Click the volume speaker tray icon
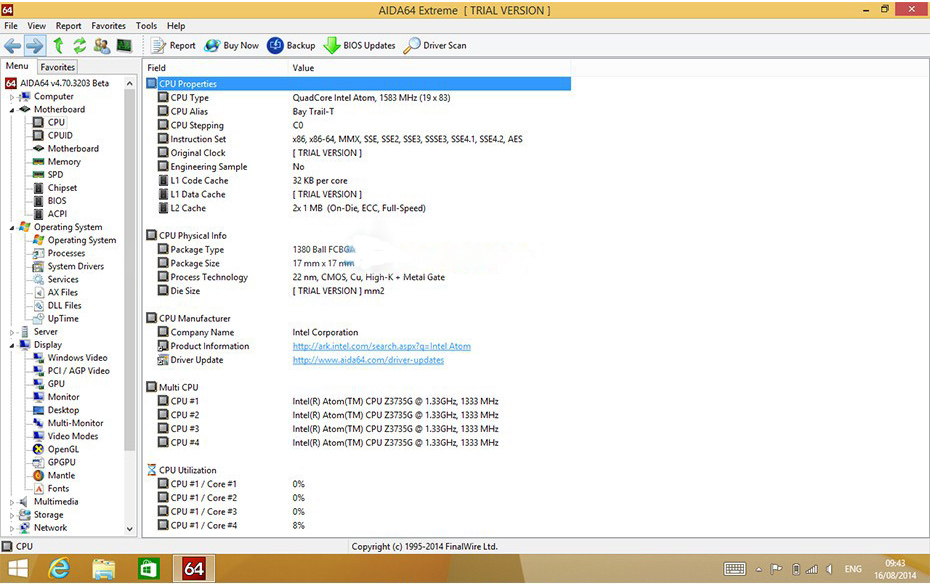Screen dimensions: 930x586 point(830,569)
